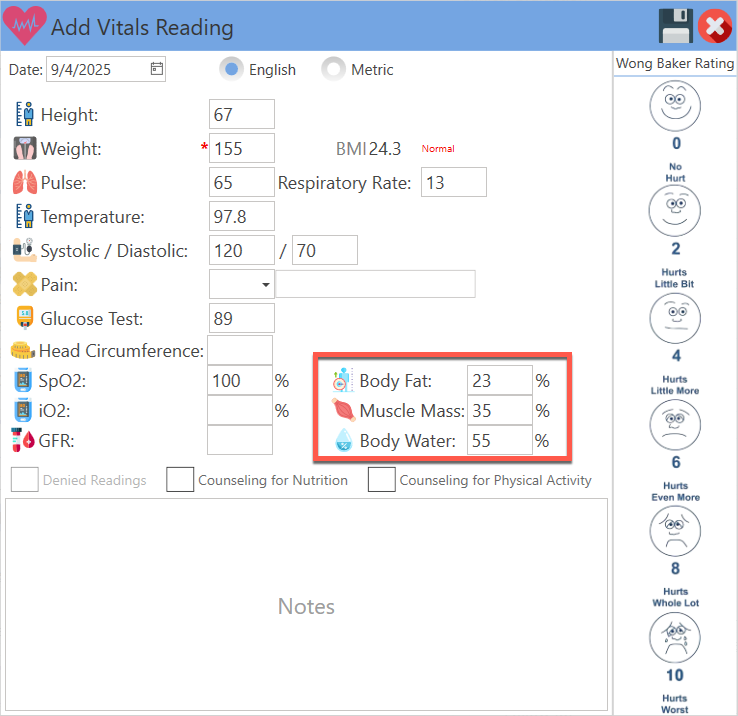The width and height of the screenshot is (738, 716).
Task: Click the Temperature icon
Action: pos(24,216)
